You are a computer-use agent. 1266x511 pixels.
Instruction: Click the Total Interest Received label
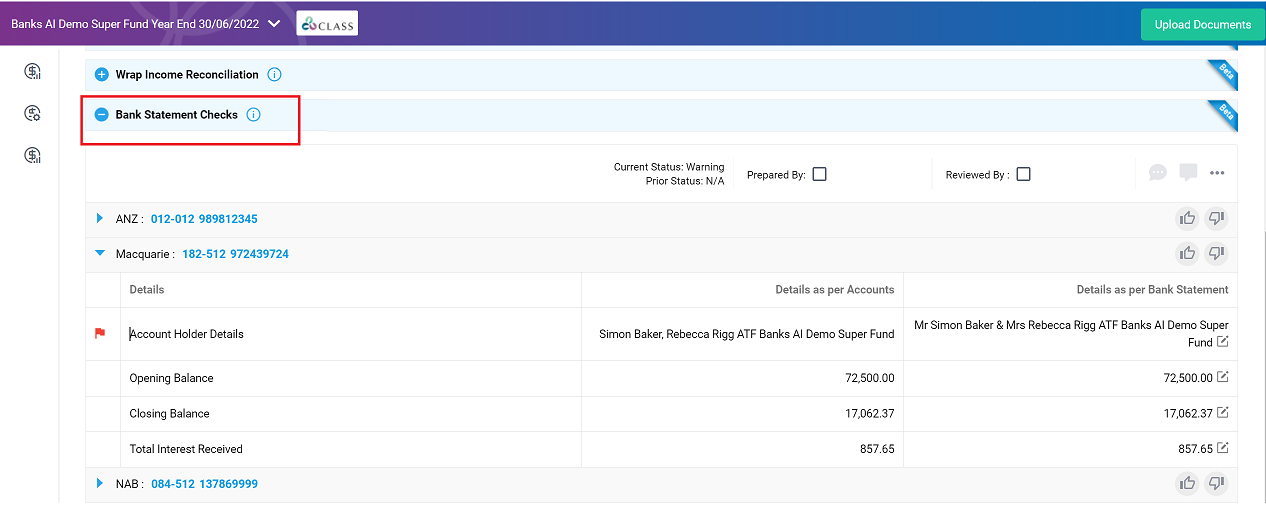186,449
